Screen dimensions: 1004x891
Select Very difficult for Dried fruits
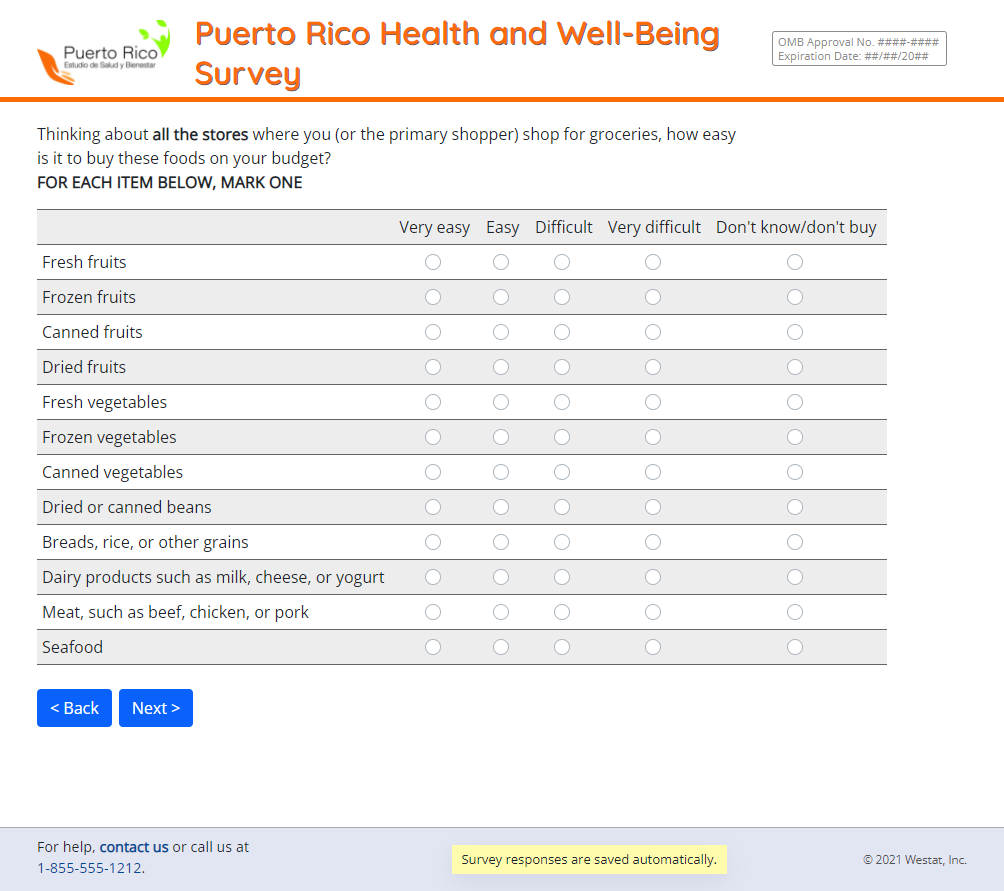[x=653, y=367]
